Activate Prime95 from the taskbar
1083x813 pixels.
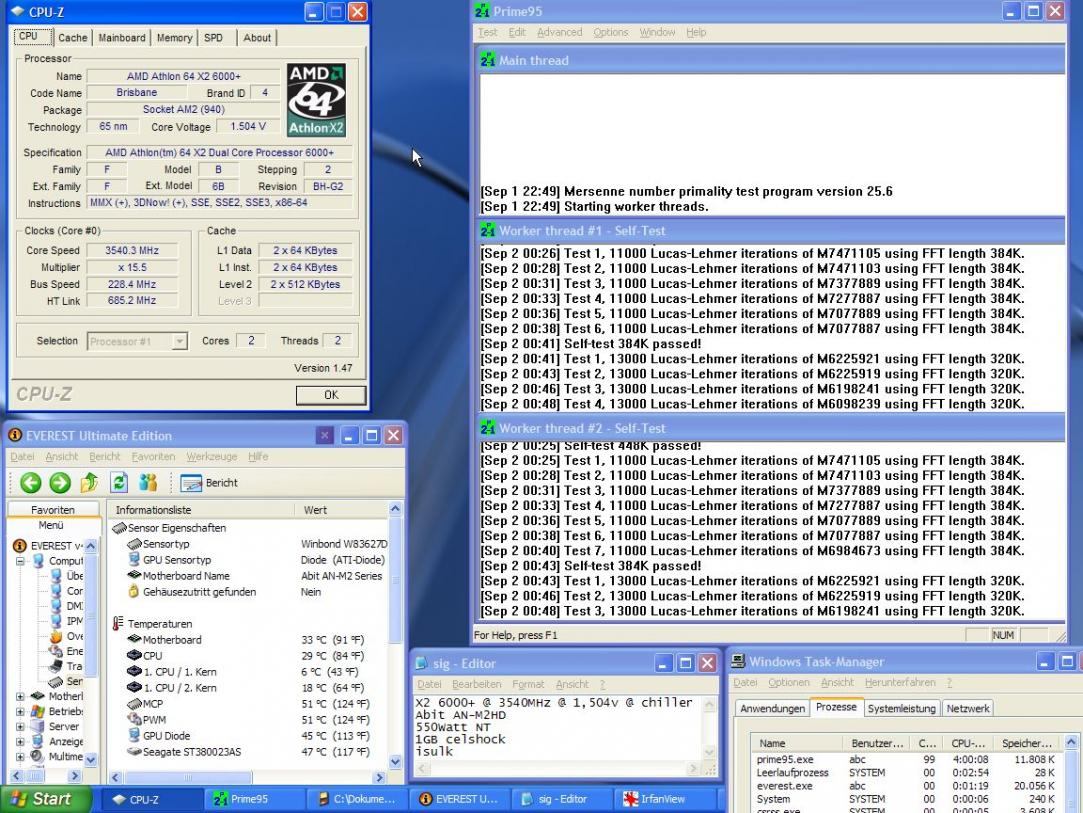[x=254, y=799]
